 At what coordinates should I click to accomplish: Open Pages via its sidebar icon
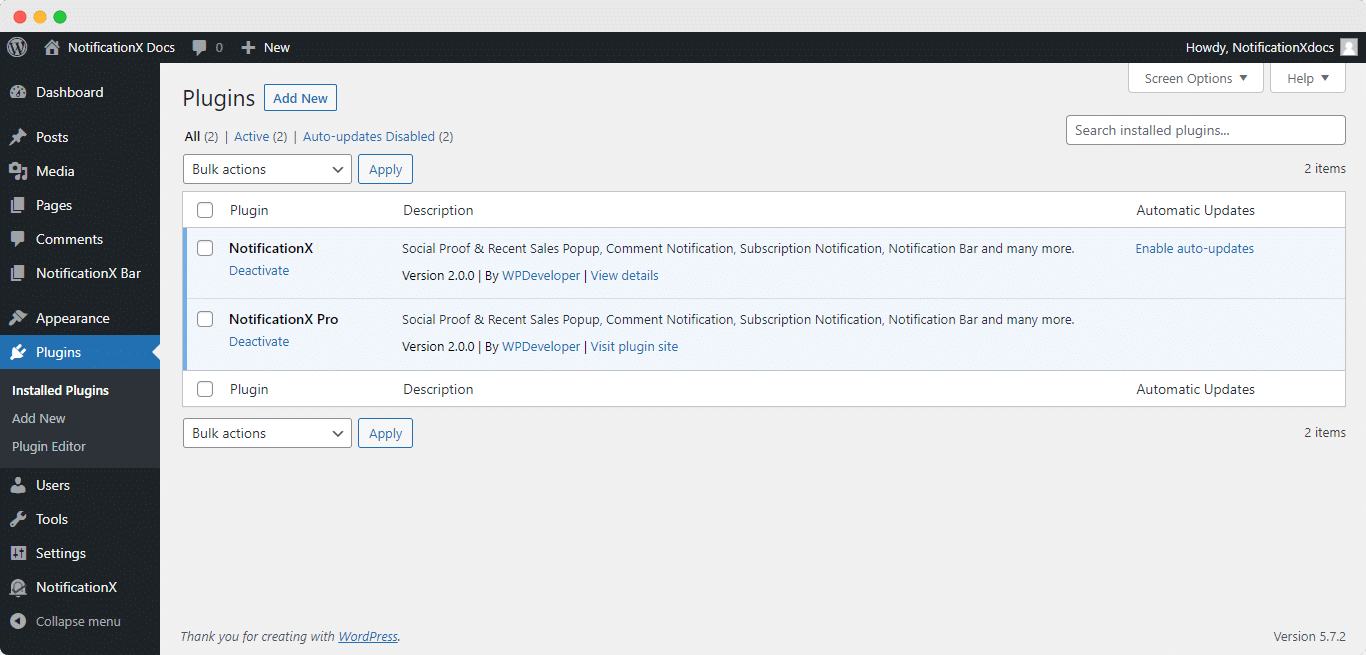(x=20, y=205)
